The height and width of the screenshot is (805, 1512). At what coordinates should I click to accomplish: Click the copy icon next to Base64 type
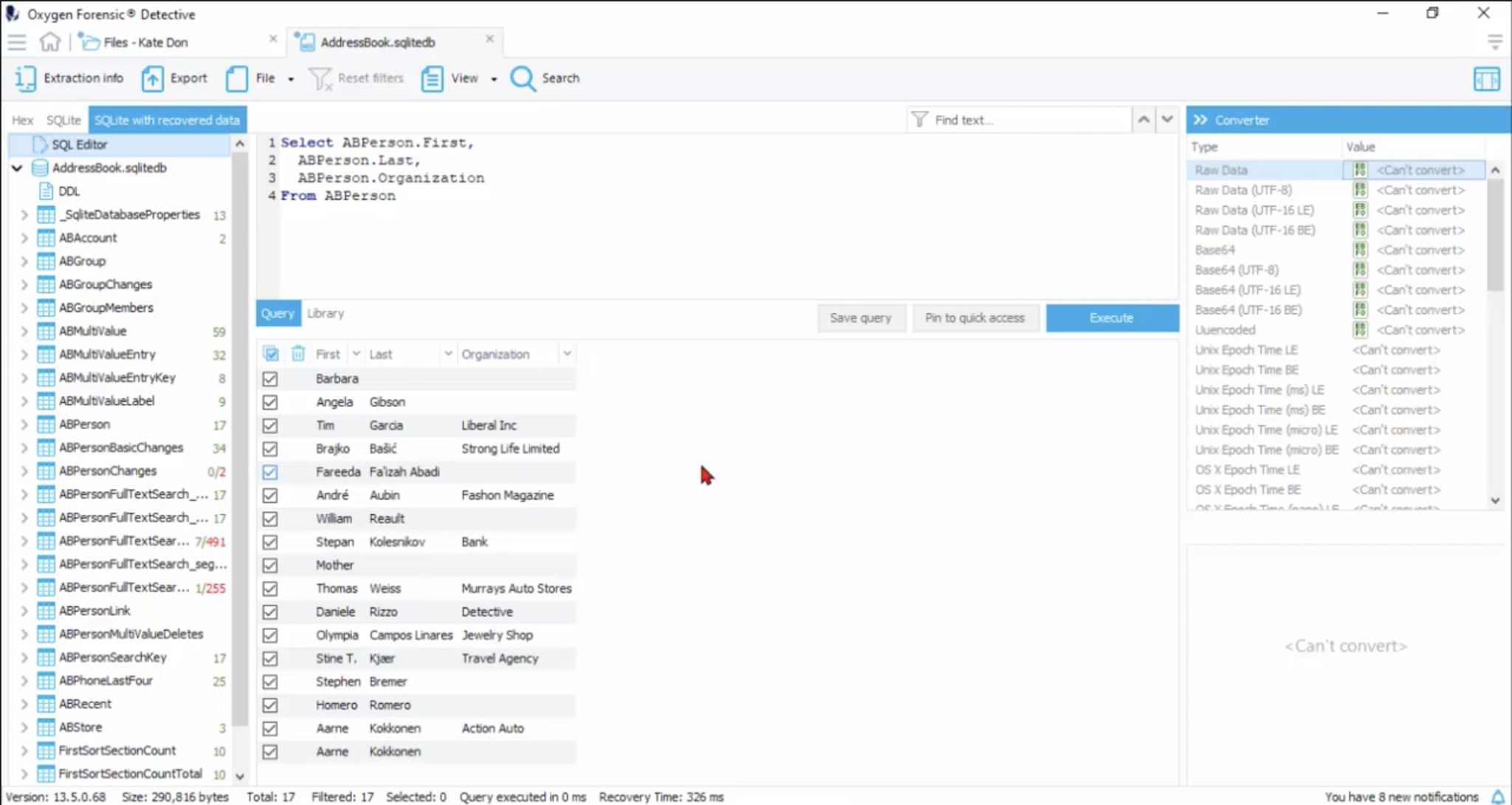pyautogui.click(x=1359, y=250)
